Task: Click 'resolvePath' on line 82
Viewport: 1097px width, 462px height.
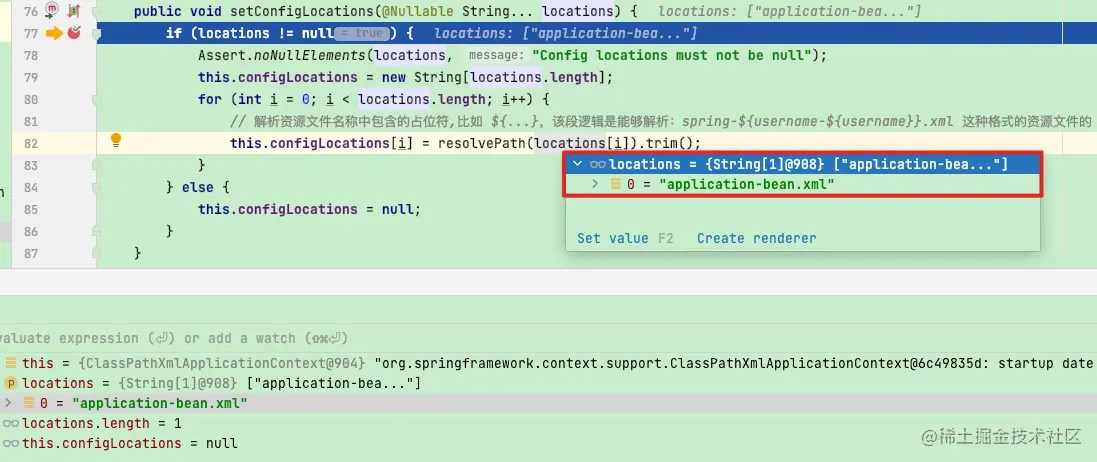Action: tap(481, 144)
